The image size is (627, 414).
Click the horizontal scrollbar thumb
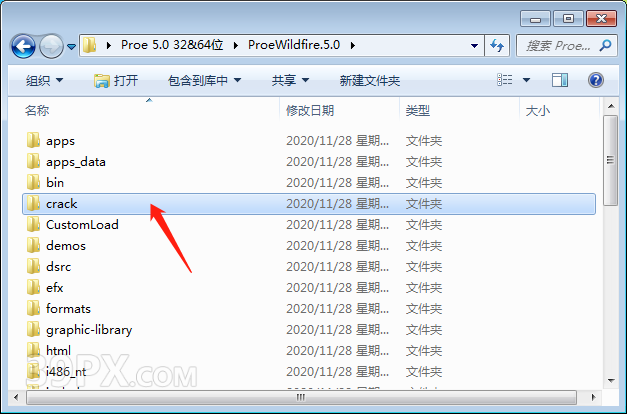click(x=301, y=397)
